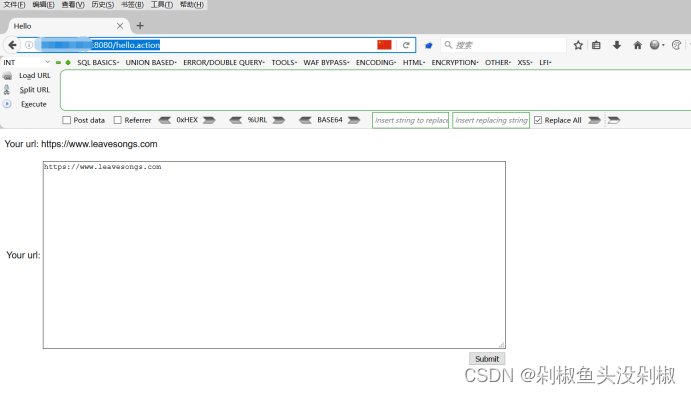Close the Hello tab
The width and height of the screenshot is (691, 394).
point(120,26)
